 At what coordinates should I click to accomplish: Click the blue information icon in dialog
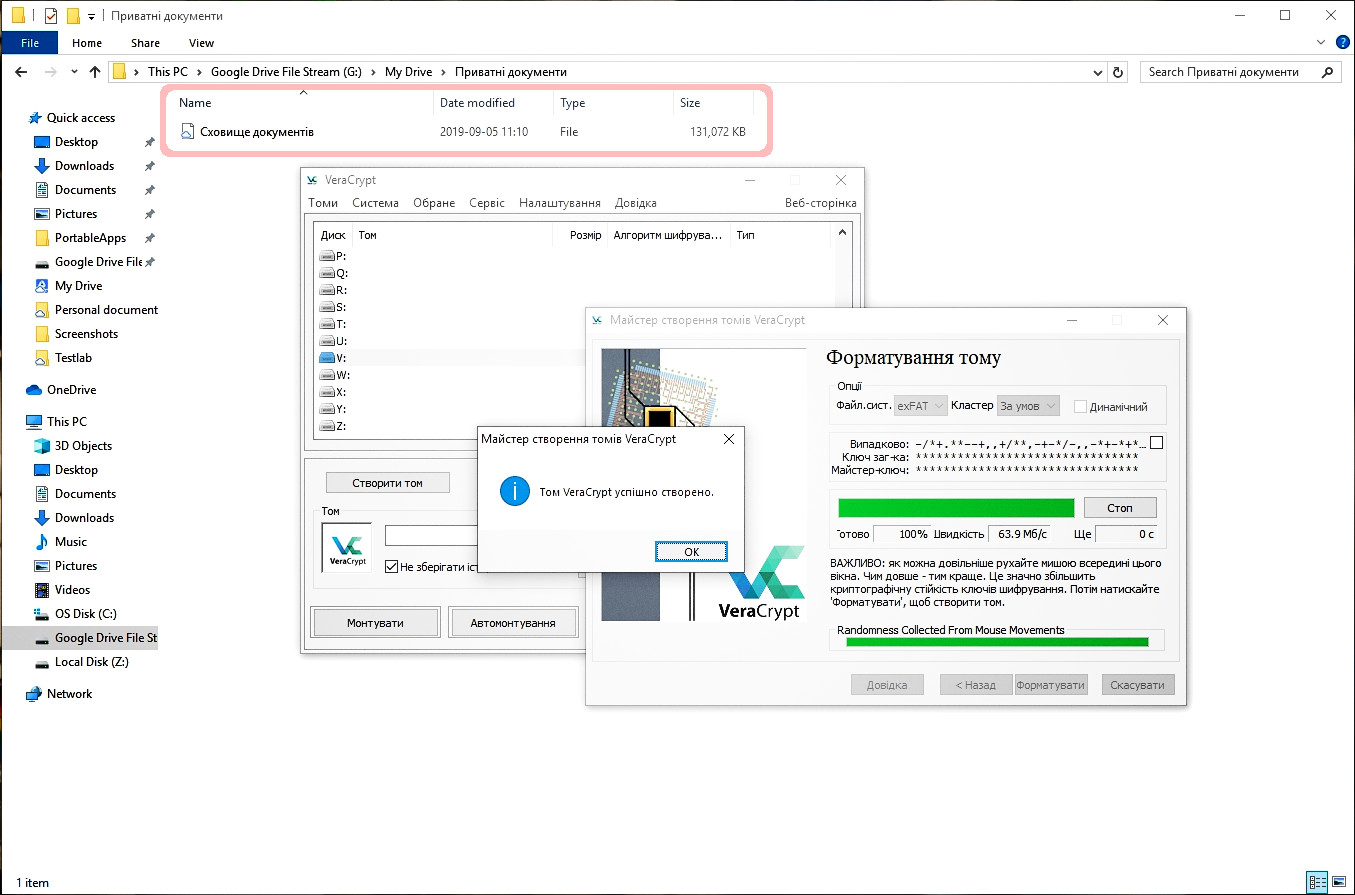[x=514, y=492]
